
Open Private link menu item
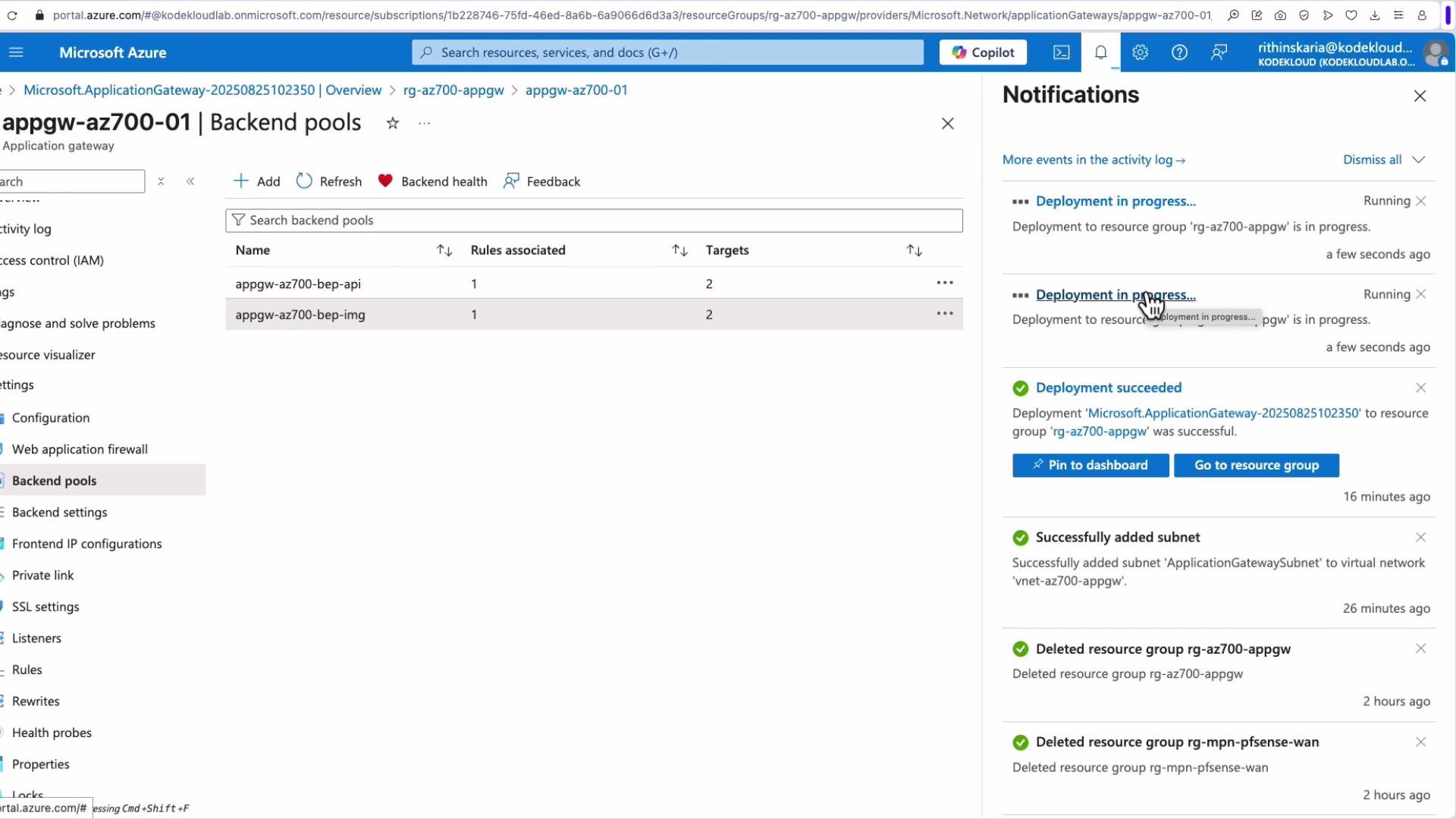pos(42,575)
